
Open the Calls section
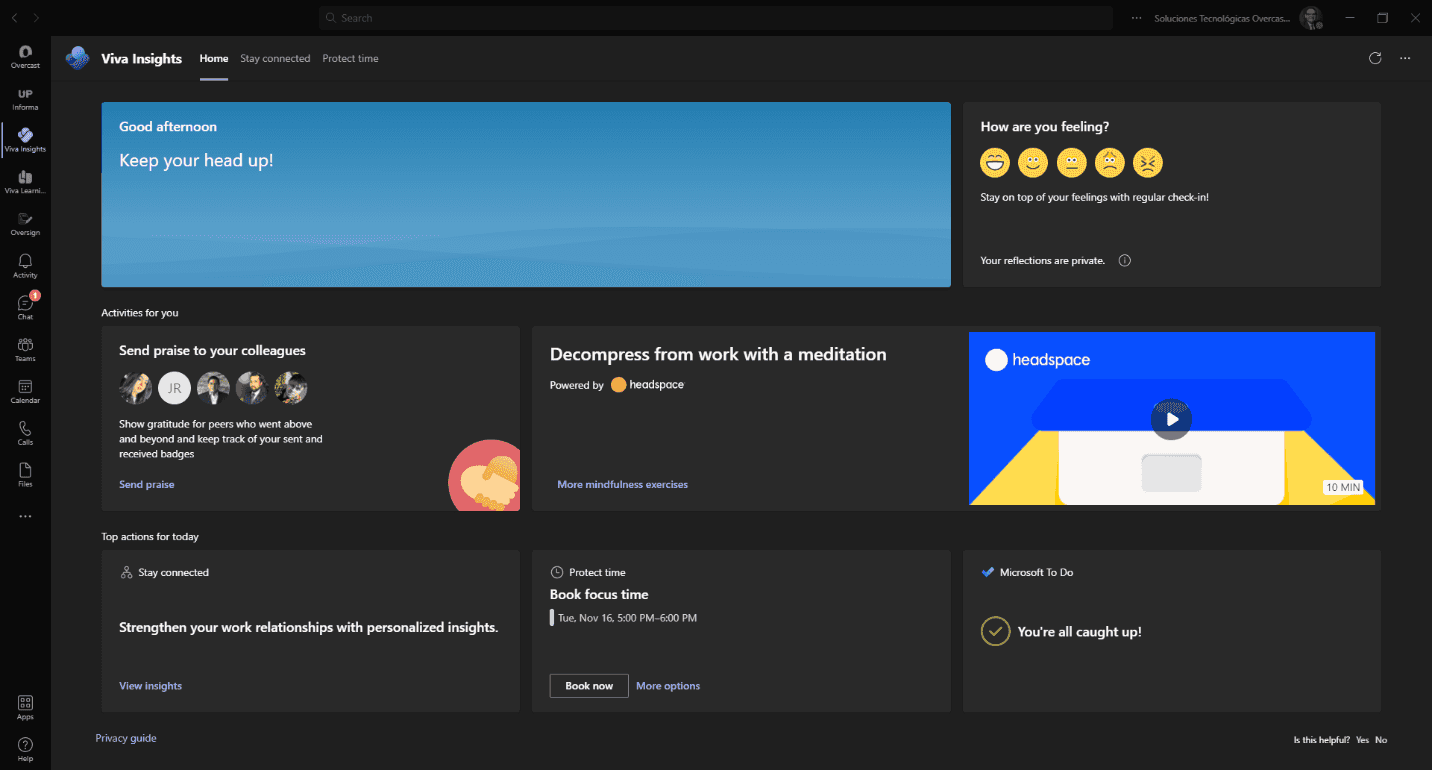pos(25,434)
